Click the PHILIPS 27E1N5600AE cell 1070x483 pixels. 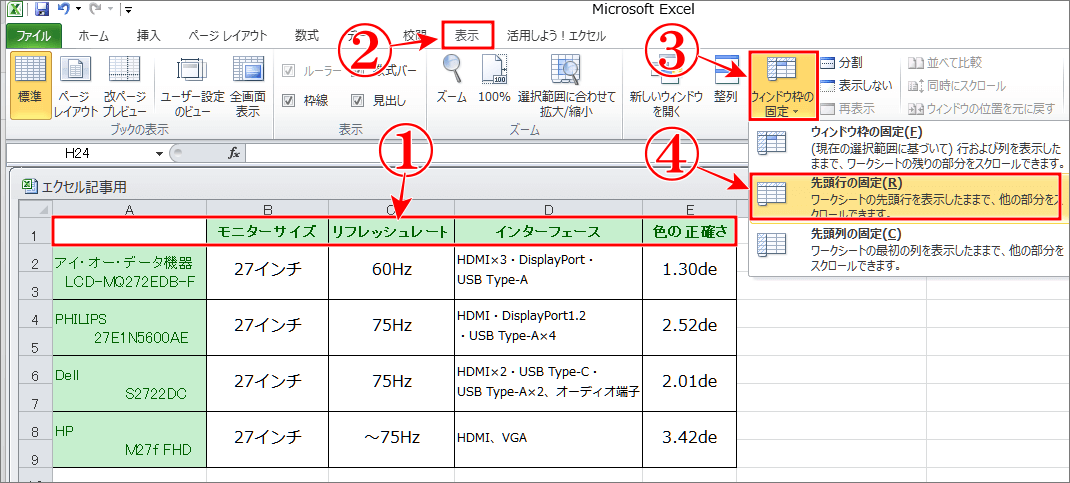129,327
